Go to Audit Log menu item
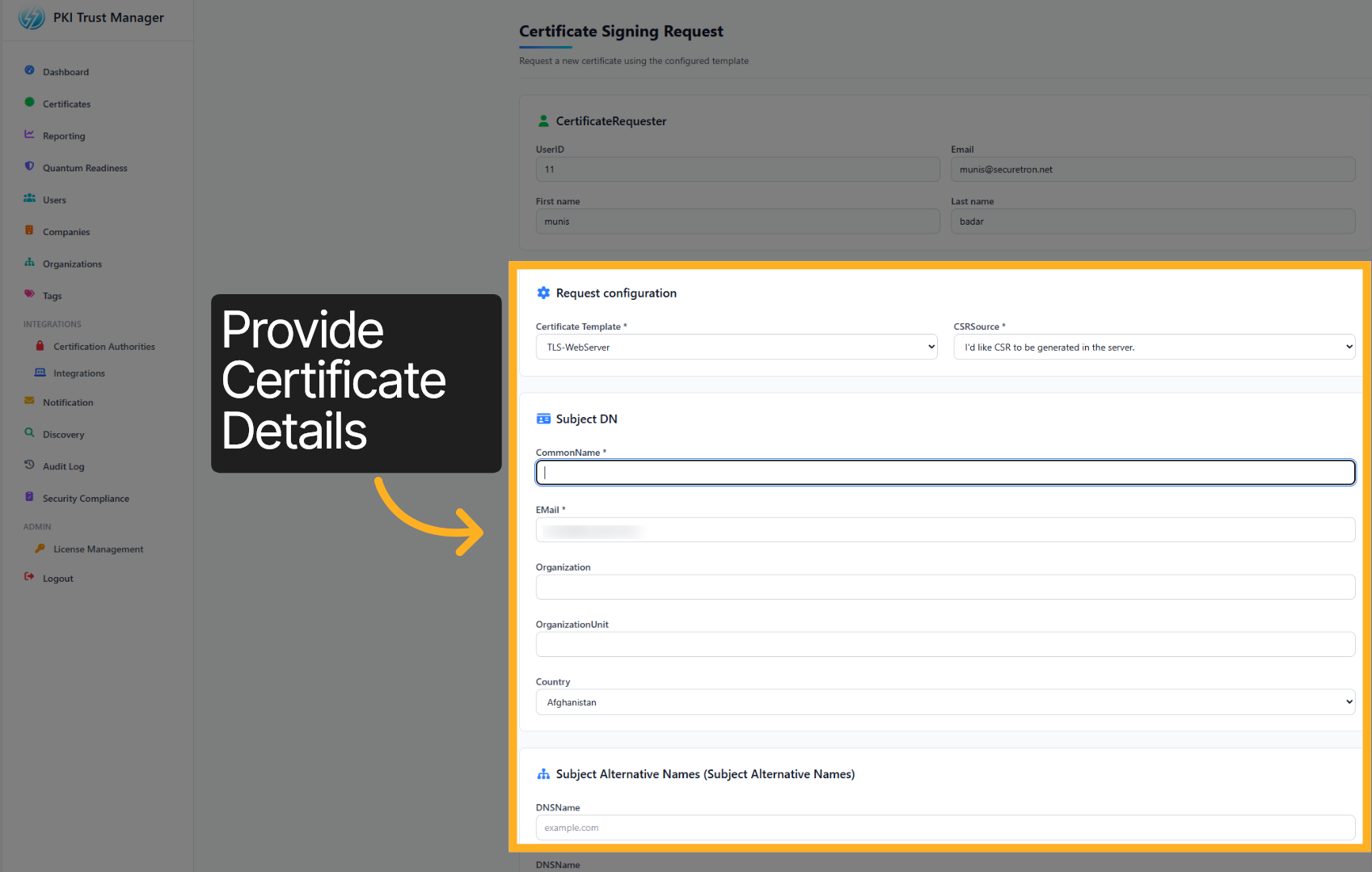 (x=63, y=467)
